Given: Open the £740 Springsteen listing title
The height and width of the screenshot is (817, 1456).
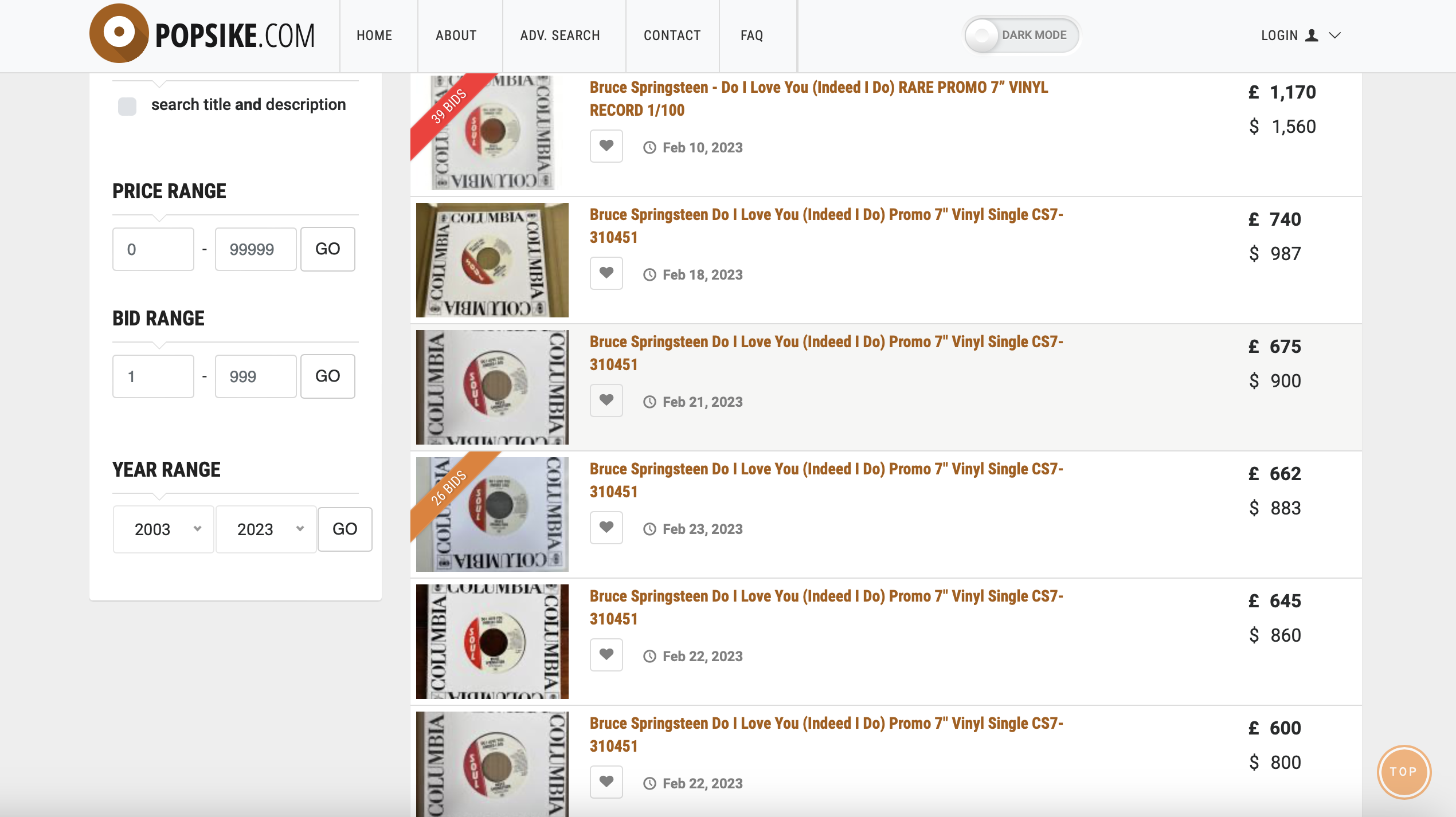Looking at the screenshot, I should click(x=827, y=226).
